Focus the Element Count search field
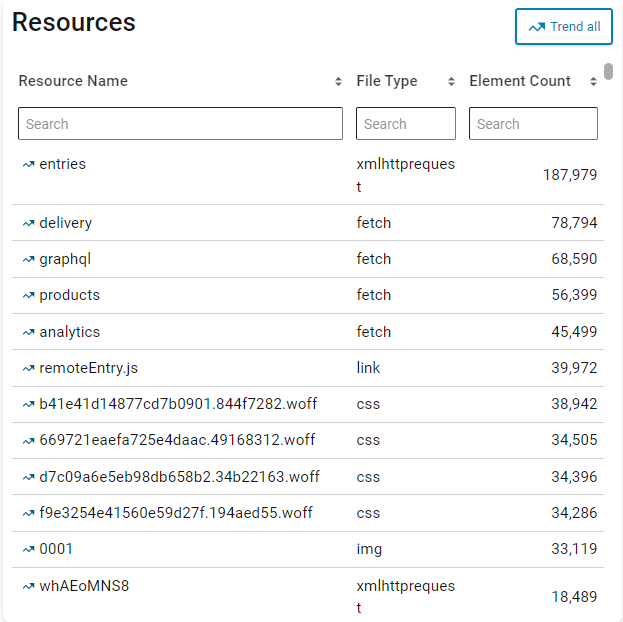623x622 pixels. 533,124
